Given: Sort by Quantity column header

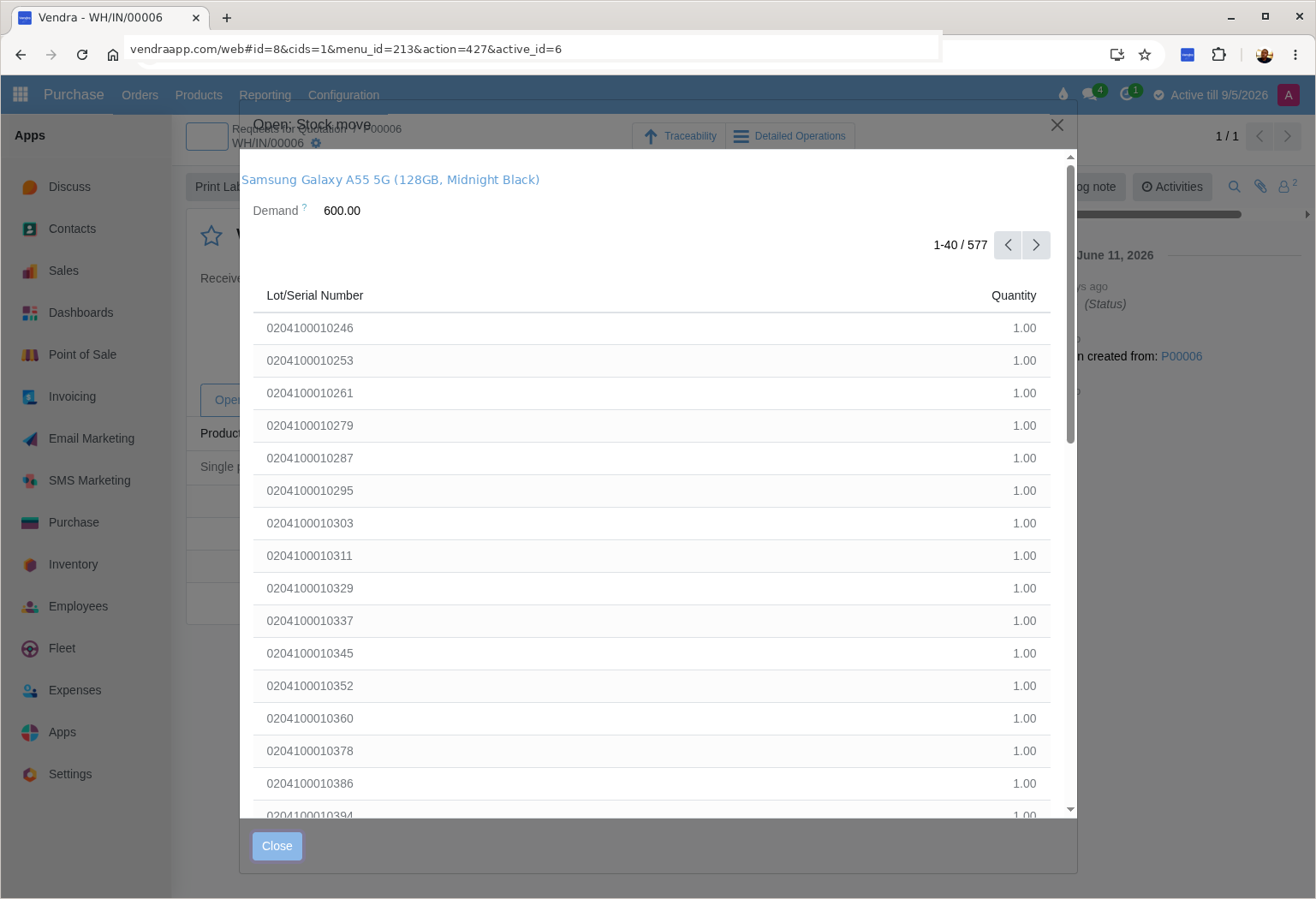Looking at the screenshot, I should [x=1014, y=295].
